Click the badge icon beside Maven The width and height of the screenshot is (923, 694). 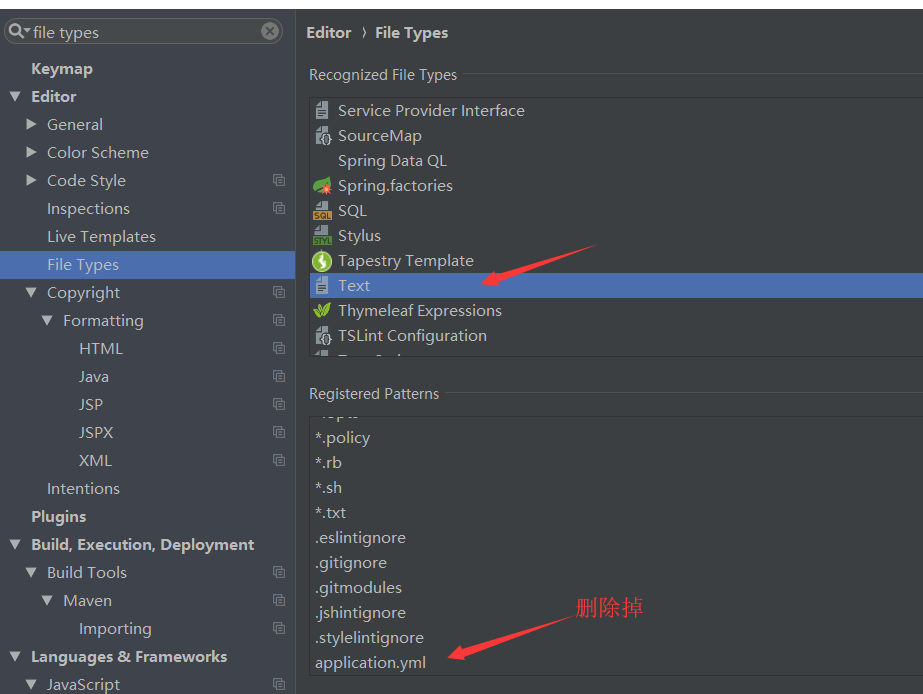click(278, 600)
